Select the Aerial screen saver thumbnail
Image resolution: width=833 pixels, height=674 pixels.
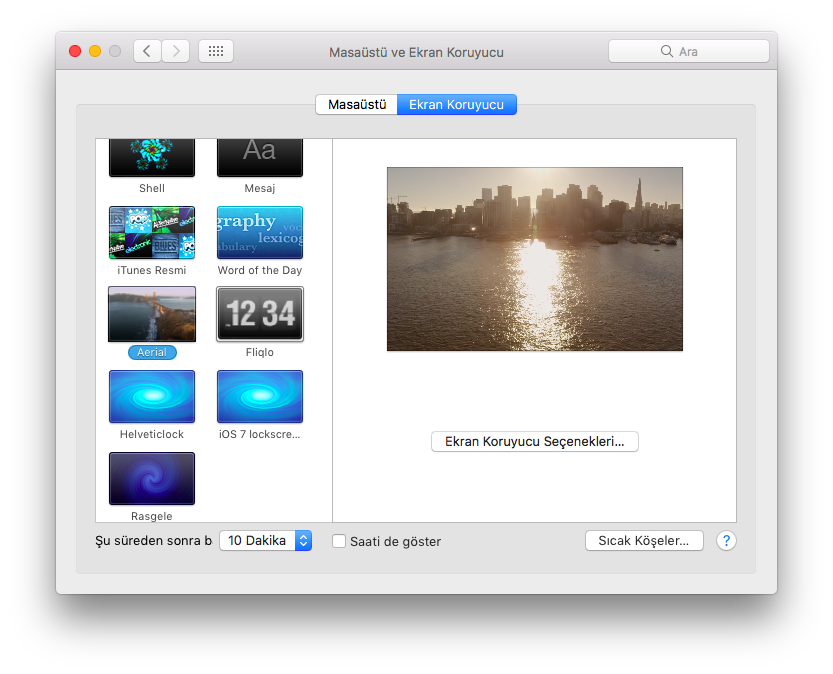click(152, 314)
